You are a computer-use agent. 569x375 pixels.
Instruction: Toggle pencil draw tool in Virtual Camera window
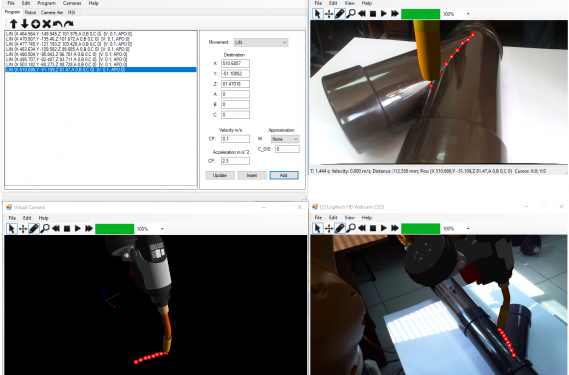coord(34,229)
